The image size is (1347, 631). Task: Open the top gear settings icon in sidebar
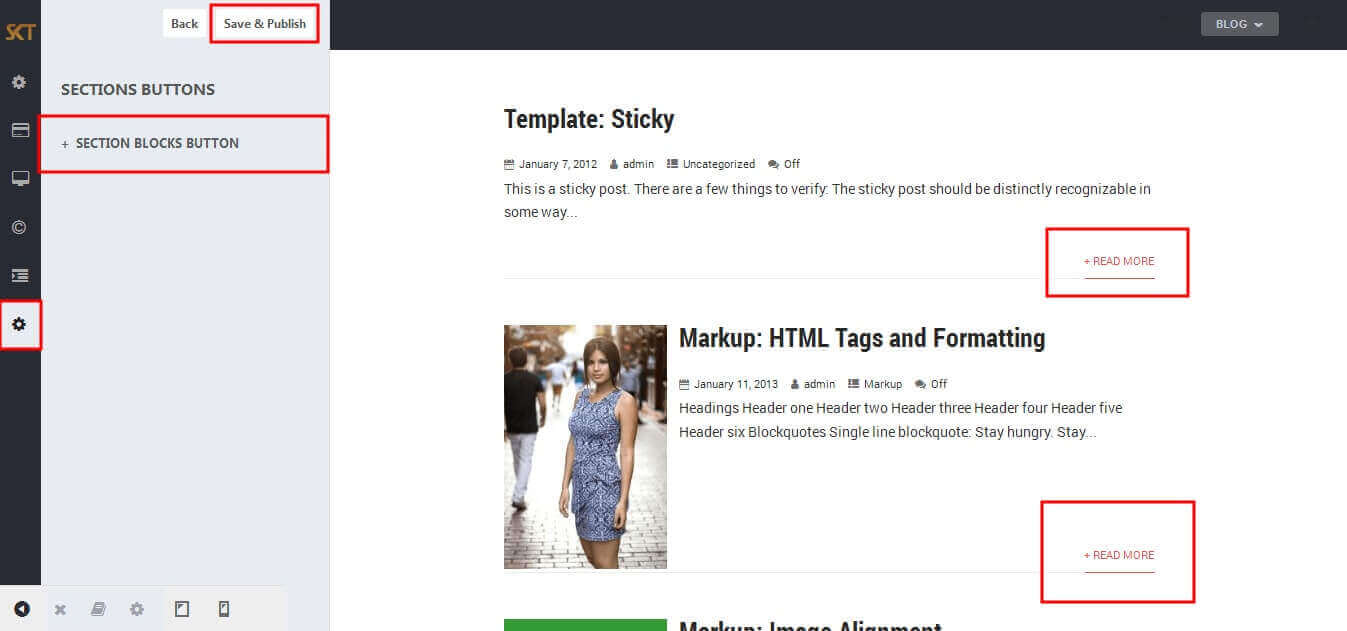19,82
